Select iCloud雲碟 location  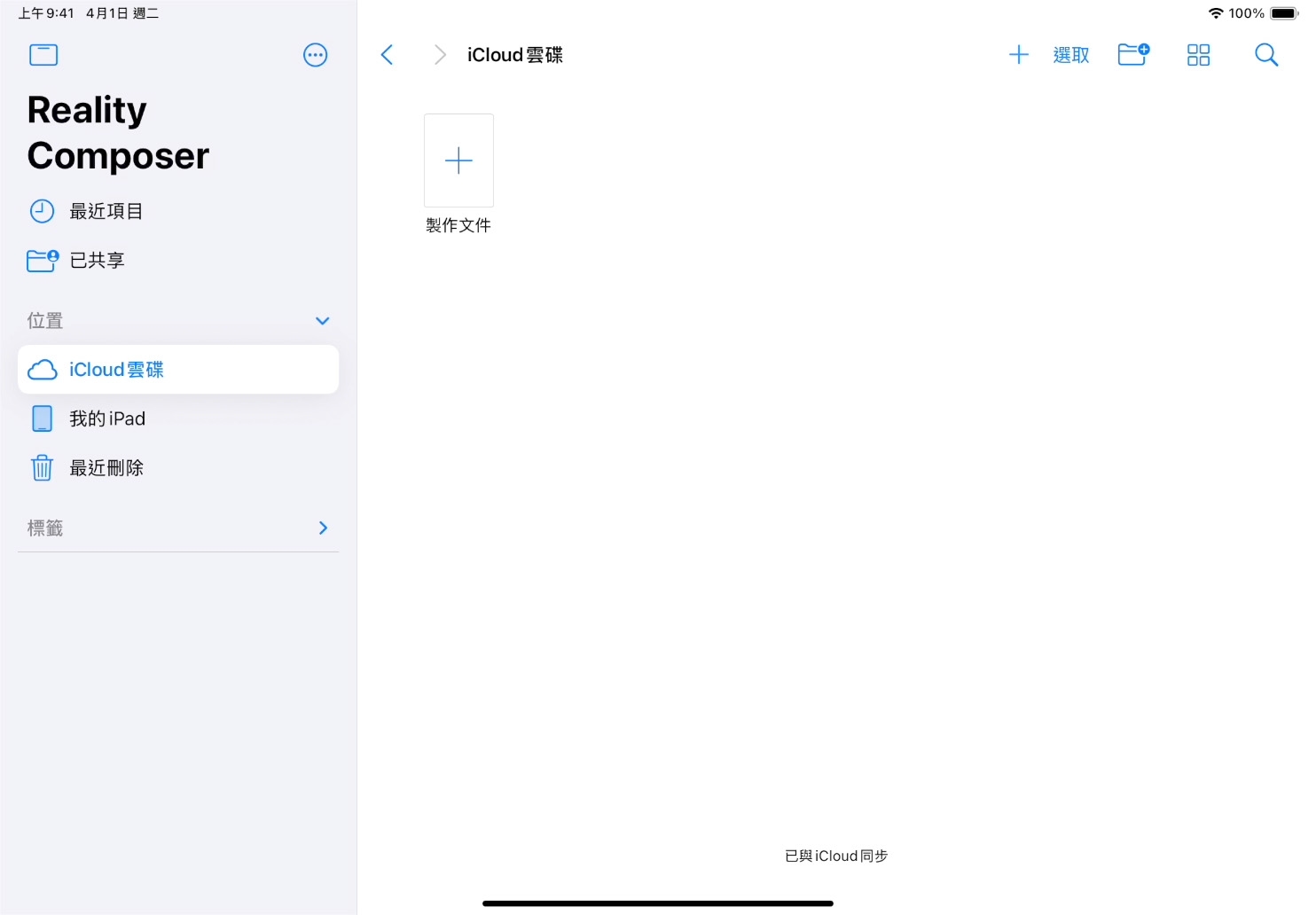pos(178,369)
